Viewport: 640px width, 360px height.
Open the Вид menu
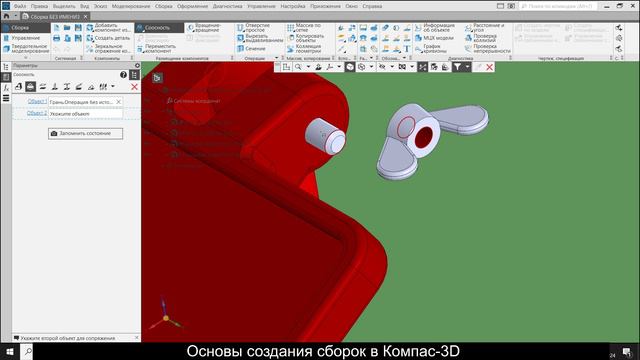tap(84, 6)
